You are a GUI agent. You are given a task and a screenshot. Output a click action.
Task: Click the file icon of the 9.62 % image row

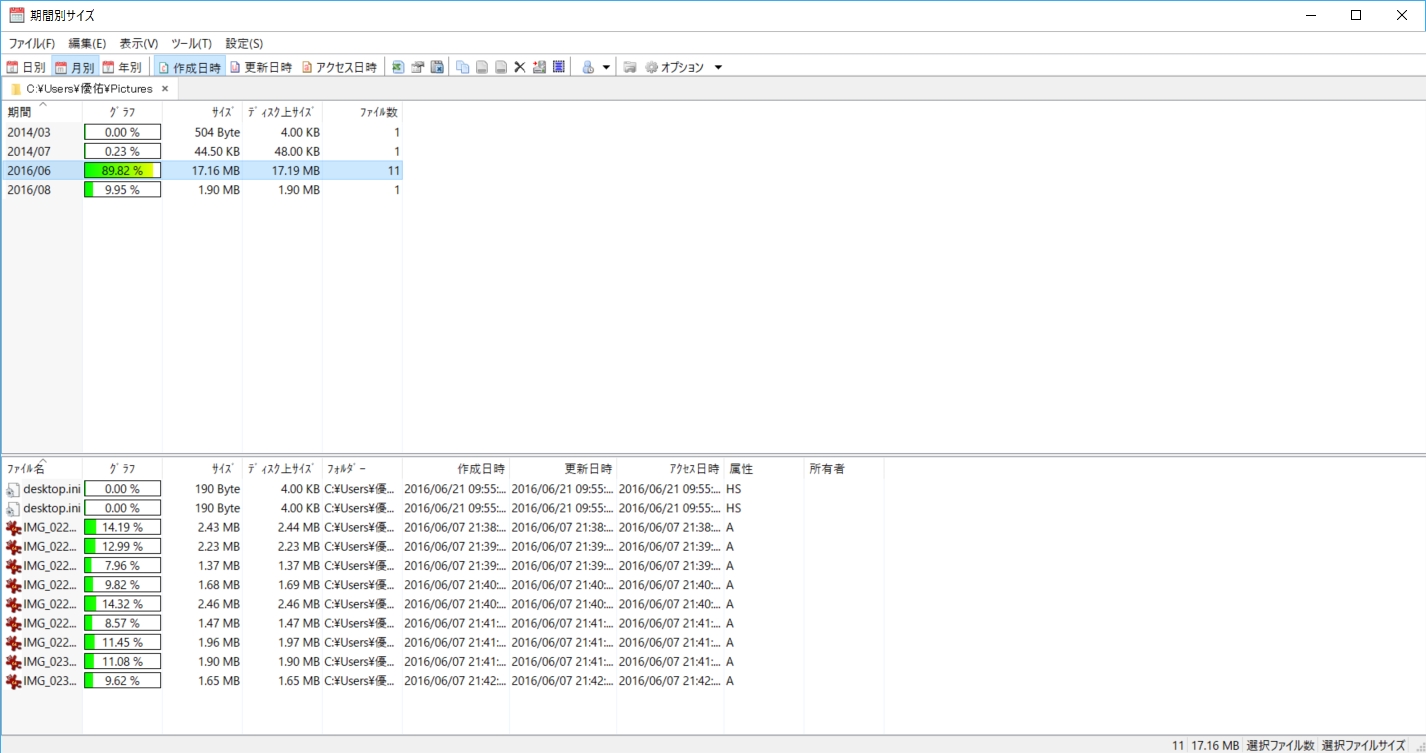pyautogui.click(x=13, y=681)
